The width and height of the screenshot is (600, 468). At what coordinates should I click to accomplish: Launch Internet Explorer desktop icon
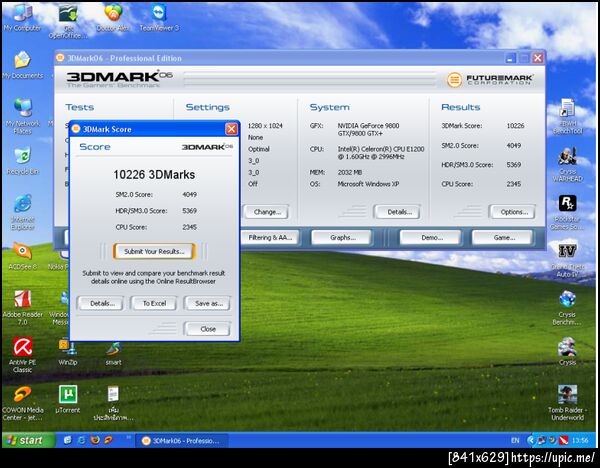(22, 212)
